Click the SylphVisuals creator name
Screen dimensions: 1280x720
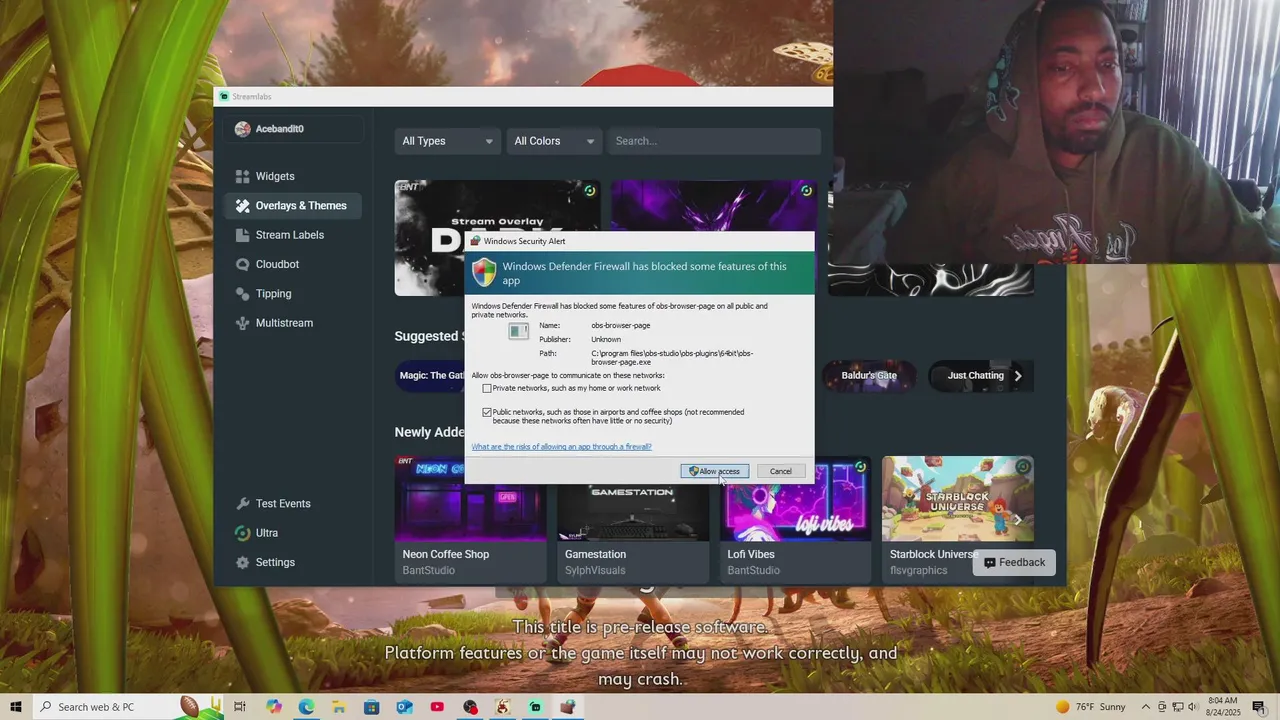(595, 571)
